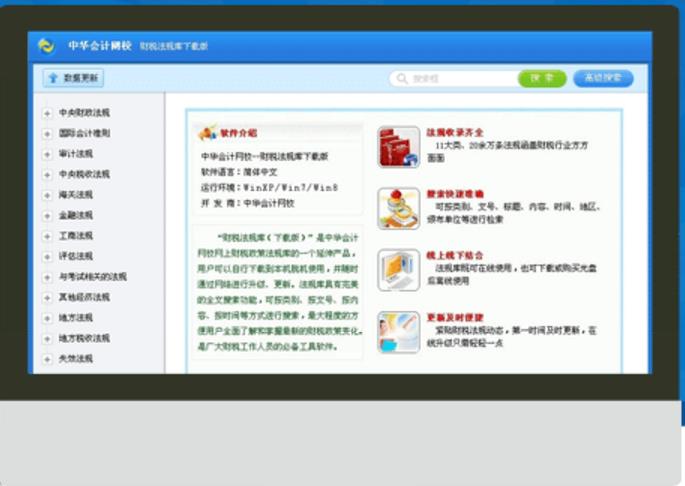Click the magnifier icon in the search box

(x=401, y=78)
